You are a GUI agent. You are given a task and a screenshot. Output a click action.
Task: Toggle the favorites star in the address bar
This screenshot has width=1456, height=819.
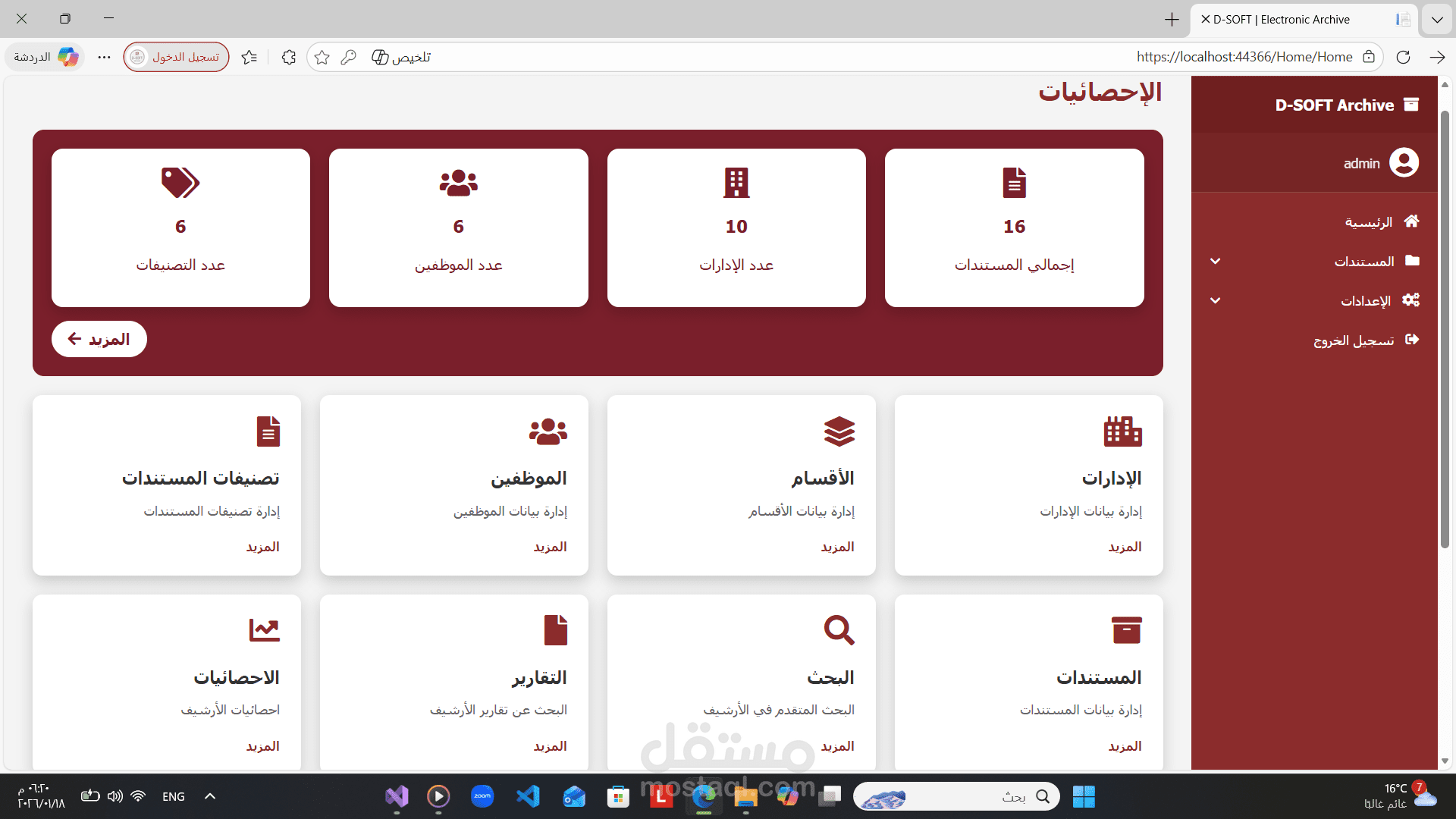(x=322, y=57)
